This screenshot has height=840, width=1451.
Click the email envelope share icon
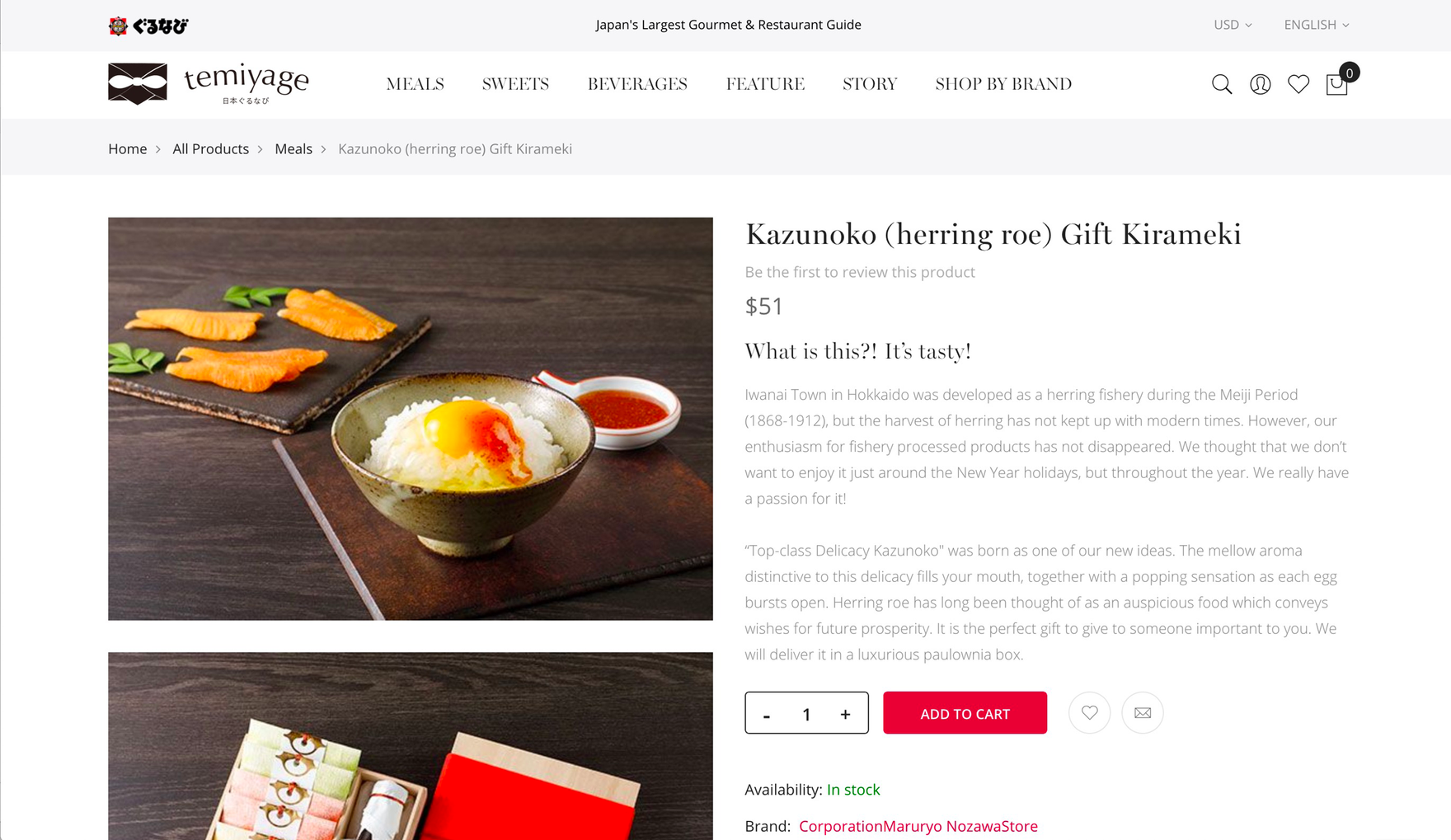click(x=1142, y=712)
